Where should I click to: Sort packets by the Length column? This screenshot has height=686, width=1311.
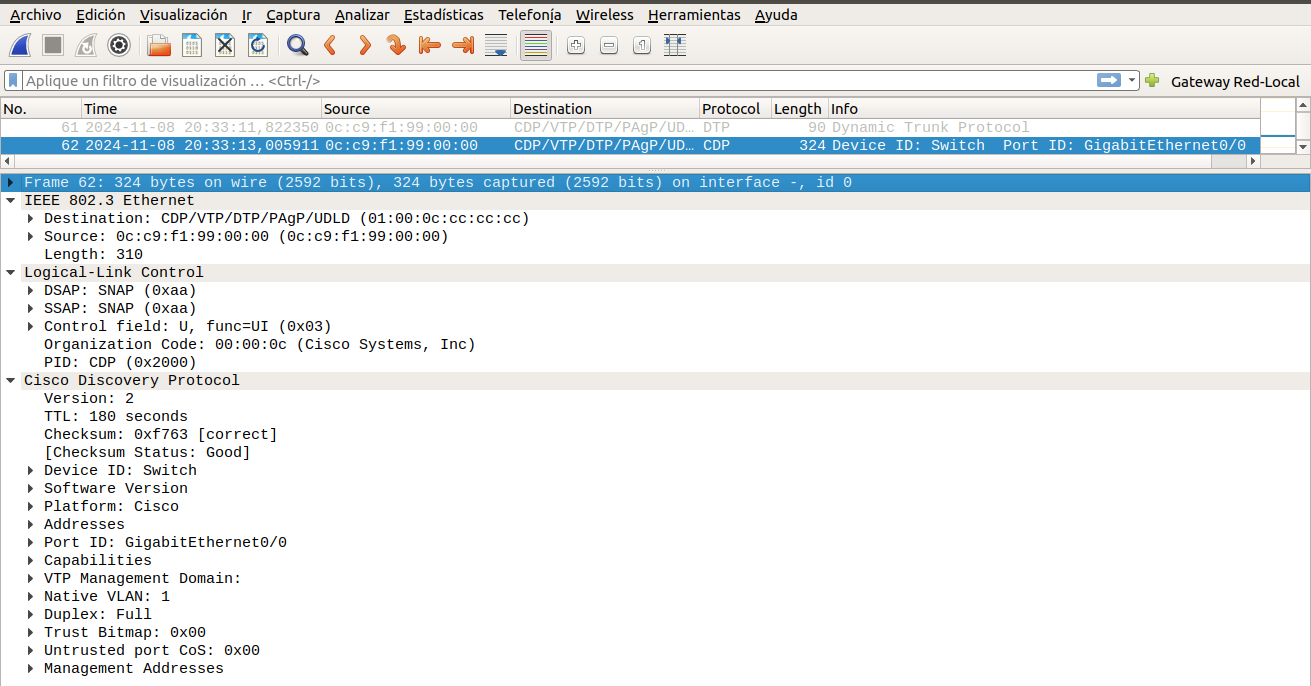pyautogui.click(x=799, y=109)
